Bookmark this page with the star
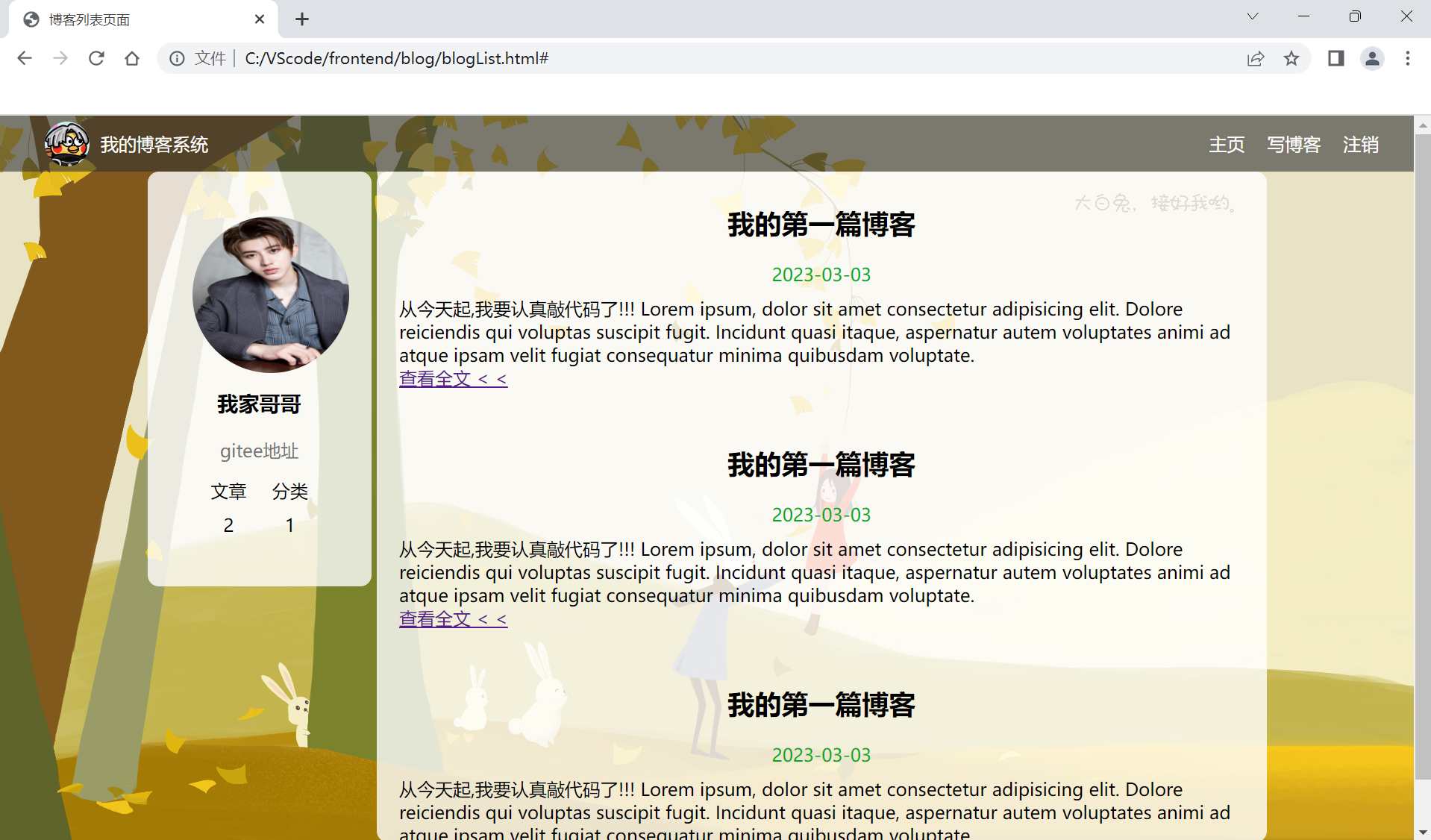The image size is (1431, 840). (1291, 58)
